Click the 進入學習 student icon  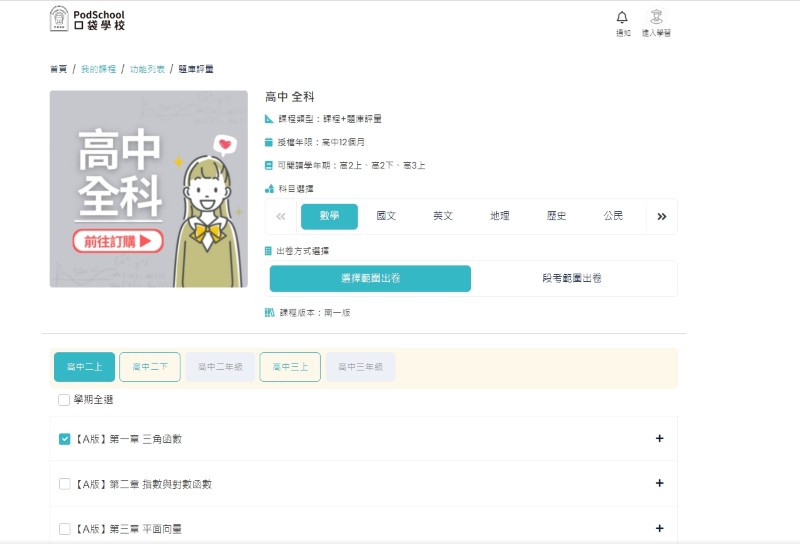(x=656, y=21)
